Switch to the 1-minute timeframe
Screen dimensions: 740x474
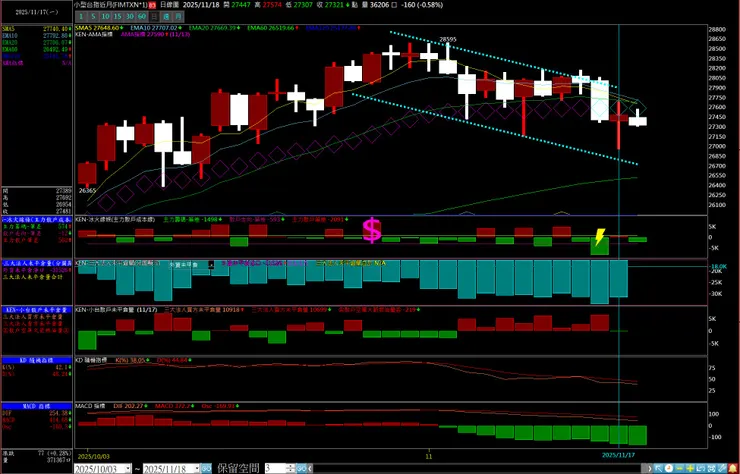point(81,17)
